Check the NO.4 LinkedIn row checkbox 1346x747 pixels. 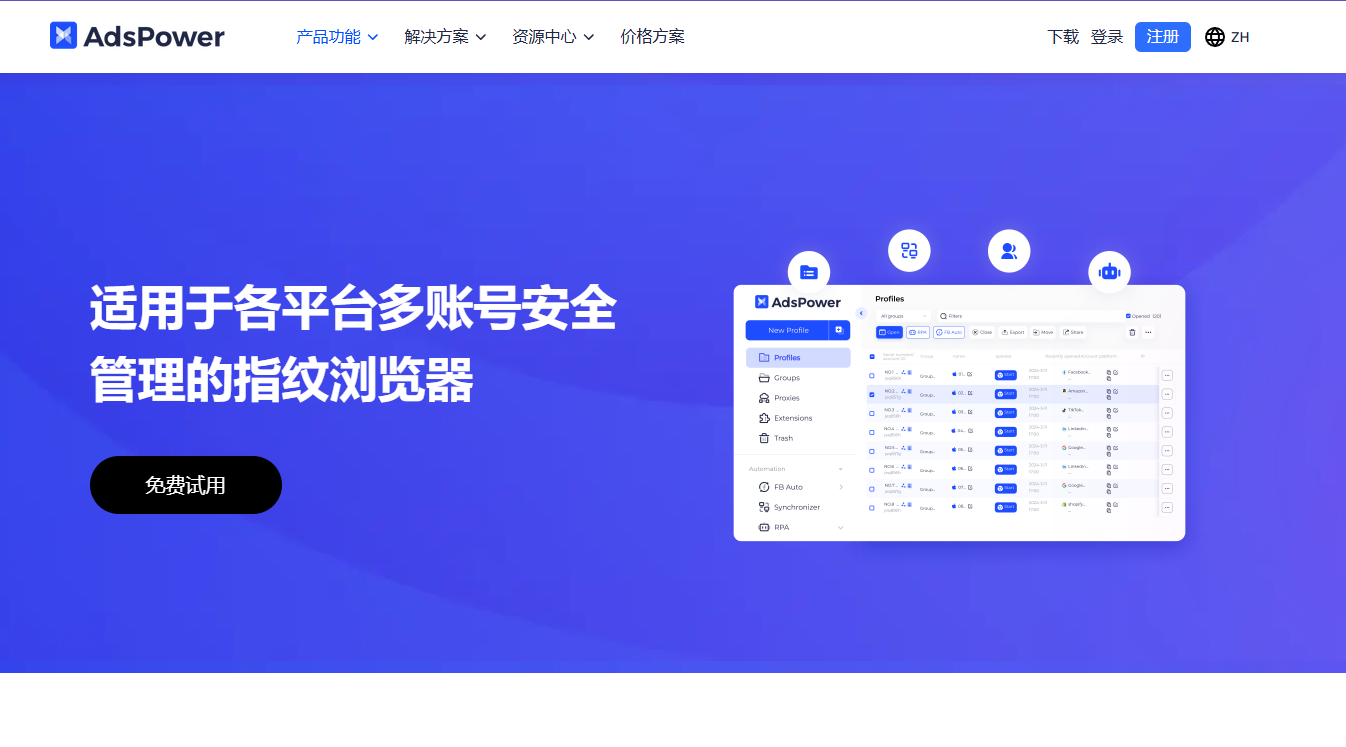point(872,432)
